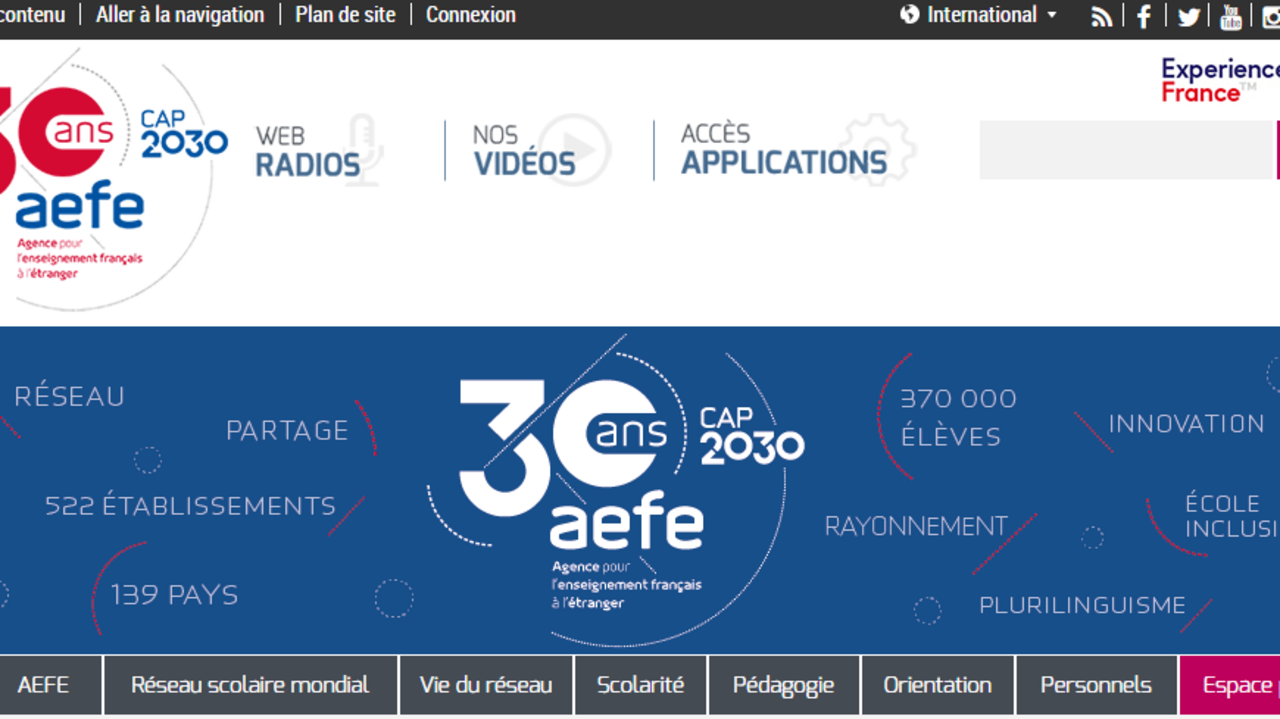The width and height of the screenshot is (1280, 719).
Task: Click inside the search input field
Action: tap(1125, 149)
